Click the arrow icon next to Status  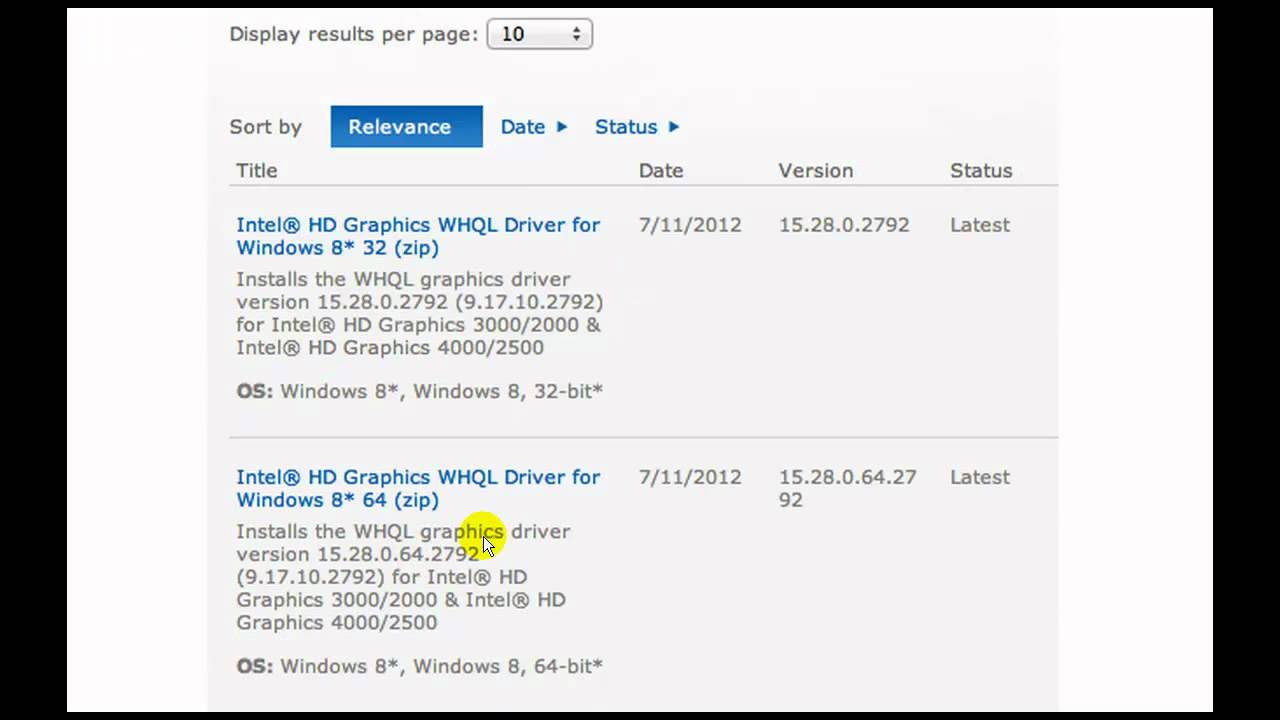[674, 127]
